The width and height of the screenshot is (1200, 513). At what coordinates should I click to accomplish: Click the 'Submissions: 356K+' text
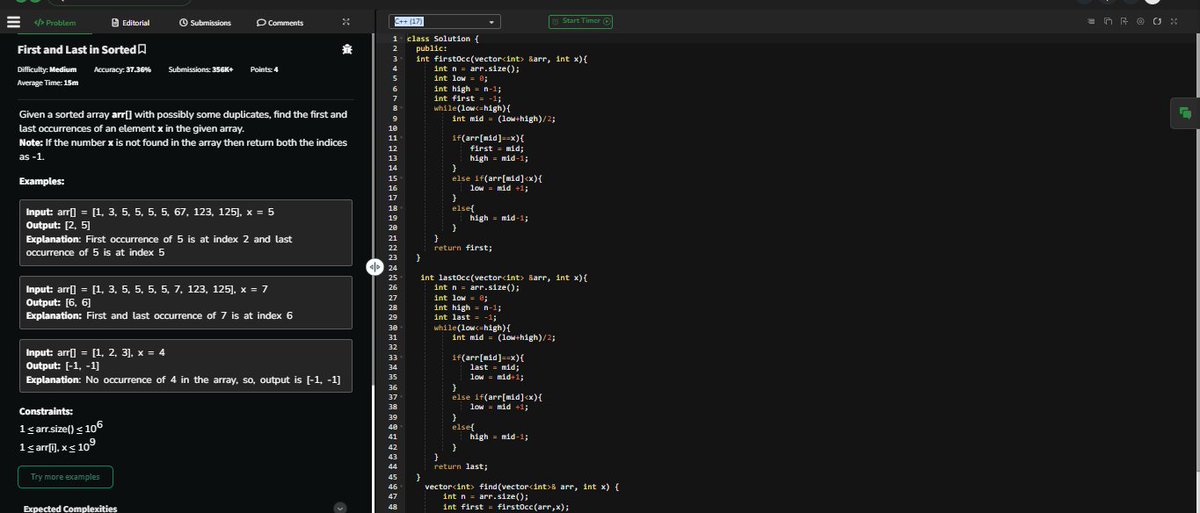[201, 69]
